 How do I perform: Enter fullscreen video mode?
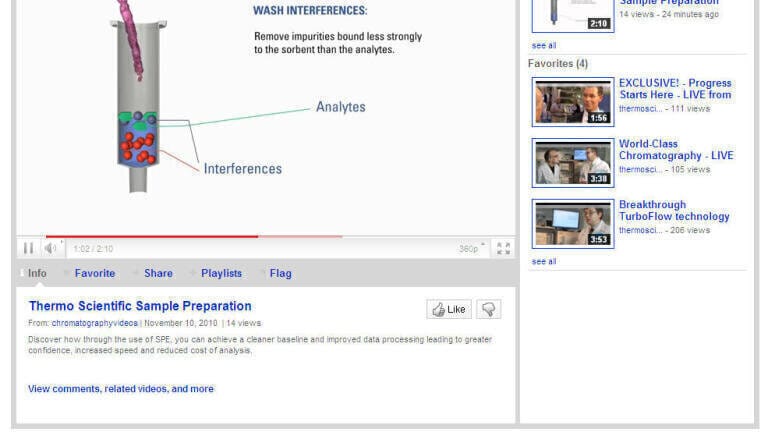503,248
